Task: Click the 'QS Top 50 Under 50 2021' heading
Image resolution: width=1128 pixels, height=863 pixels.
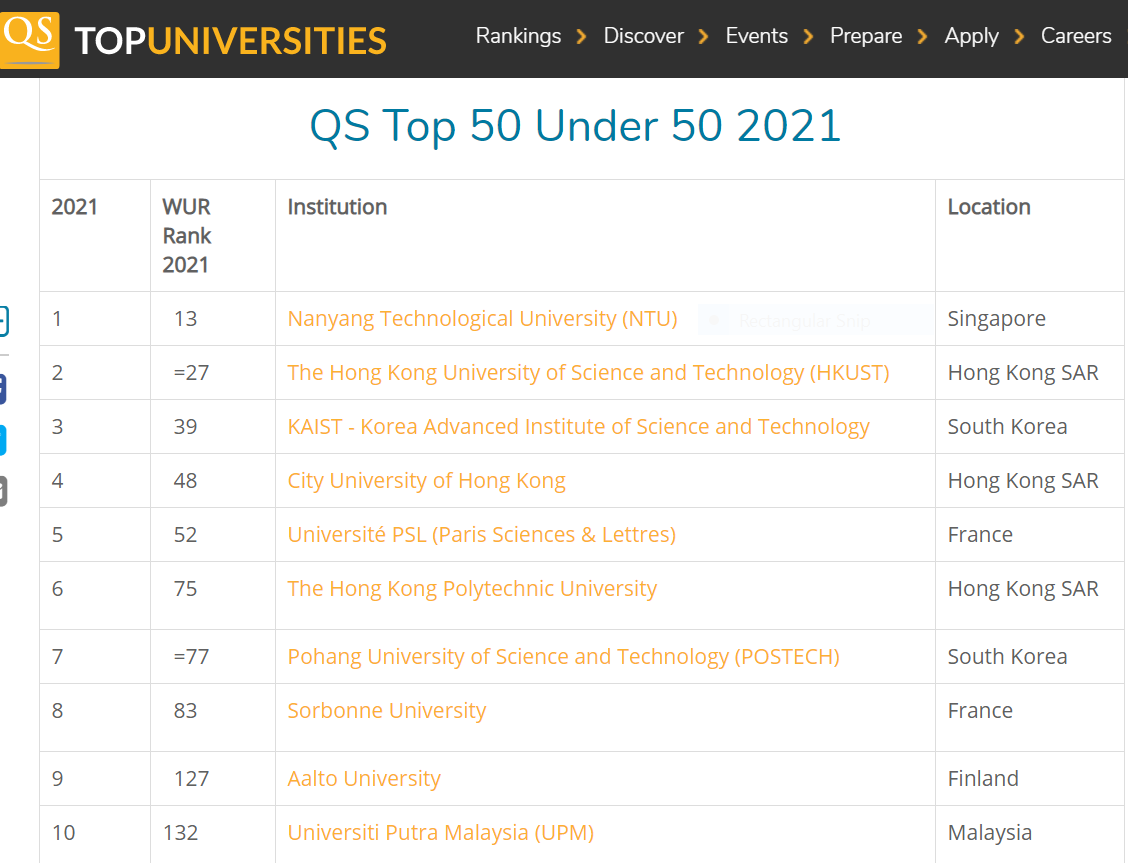Action: pyautogui.click(x=575, y=127)
